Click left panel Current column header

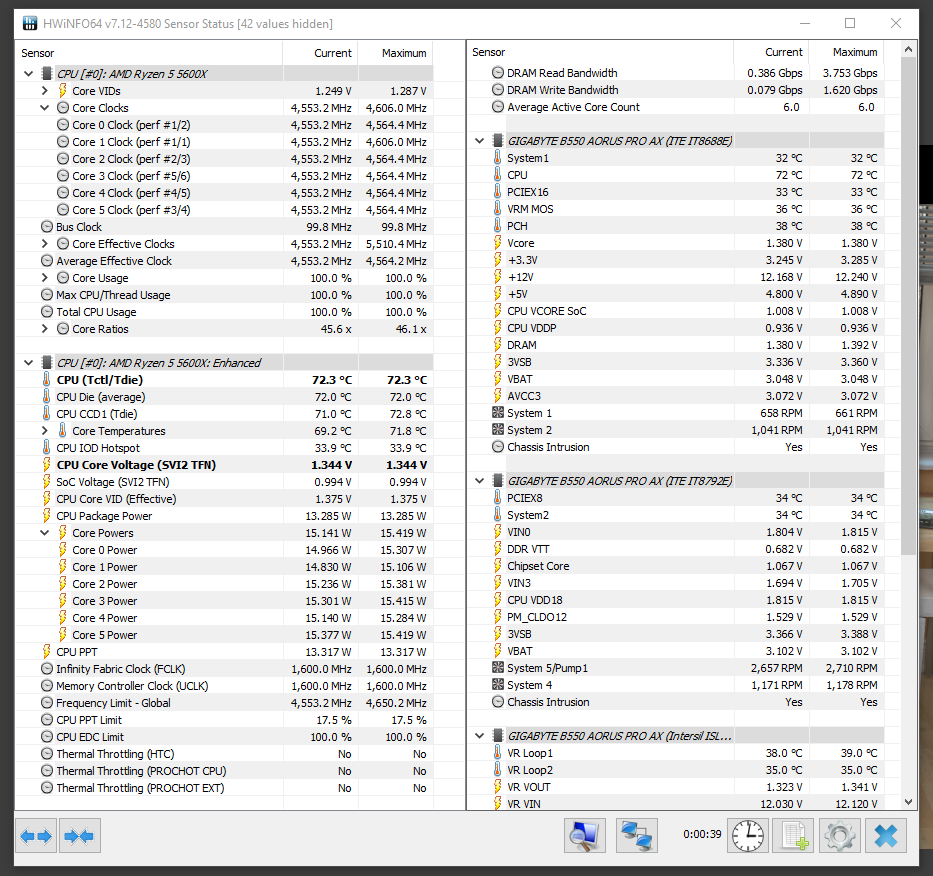coord(321,53)
